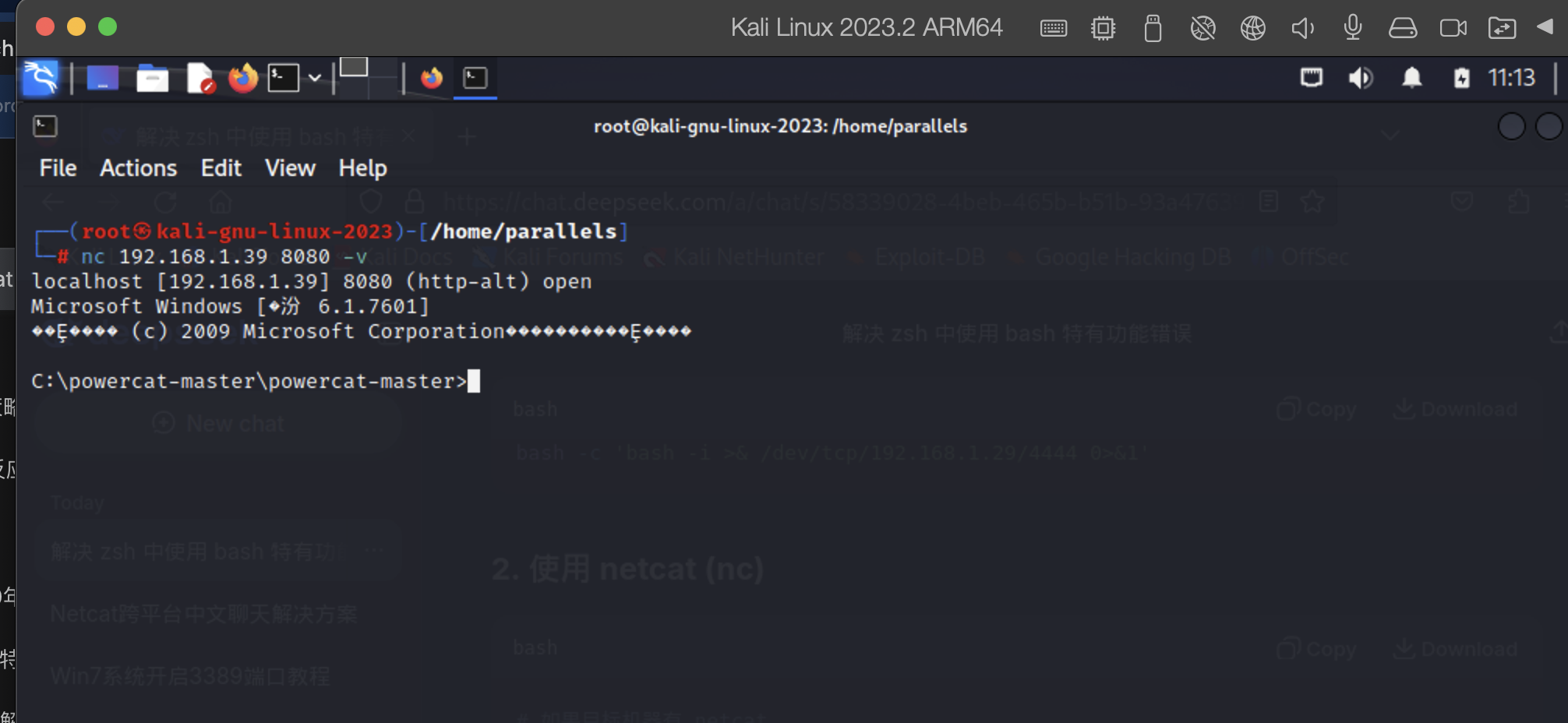Launch Firefox from the panel launcher
The width and height of the screenshot is (1568, 723).
tap(243, 78)
